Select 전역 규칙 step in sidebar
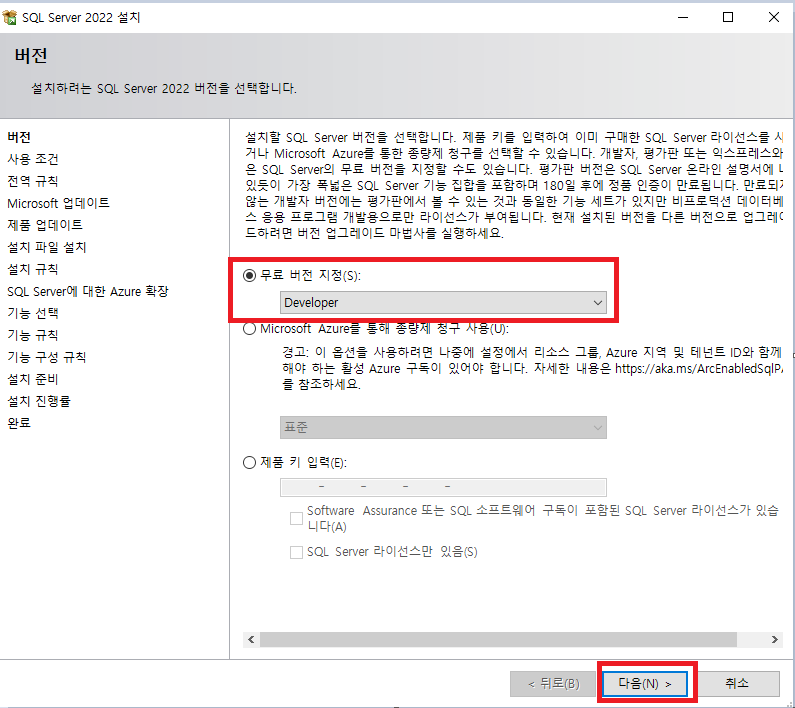The height and width of the screenshot is (708, 795). 33,181
